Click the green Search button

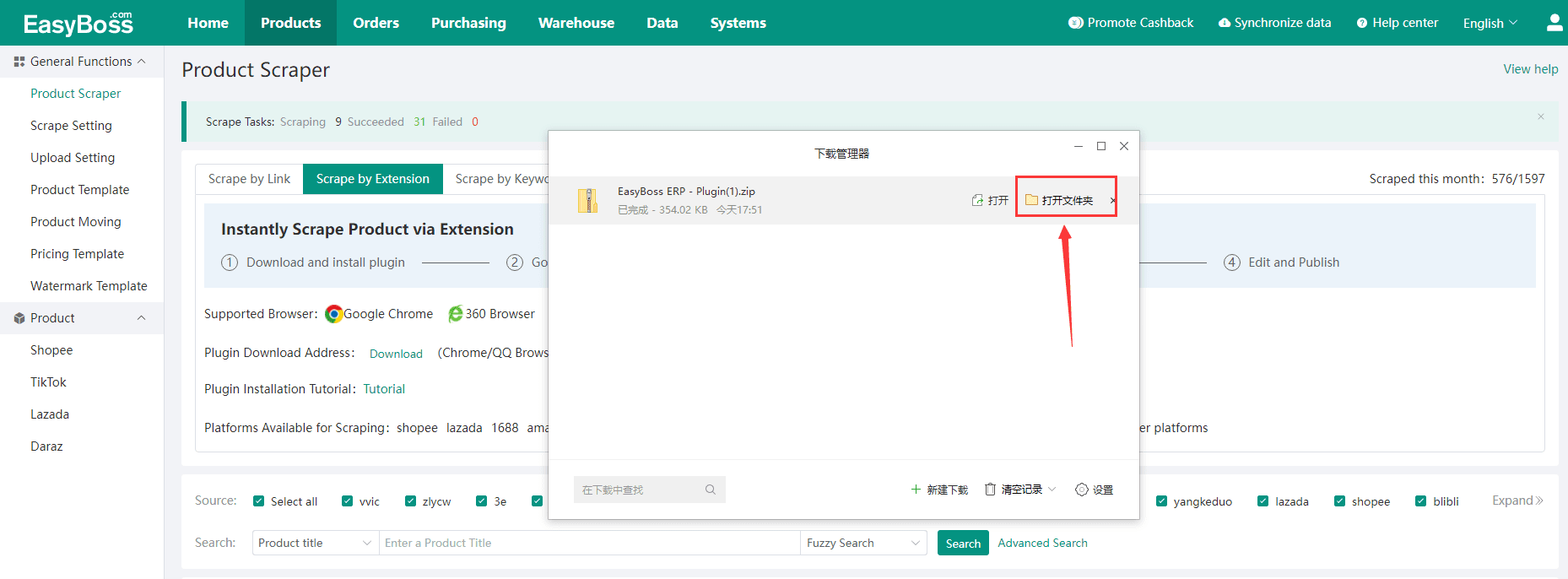[963, 544]
